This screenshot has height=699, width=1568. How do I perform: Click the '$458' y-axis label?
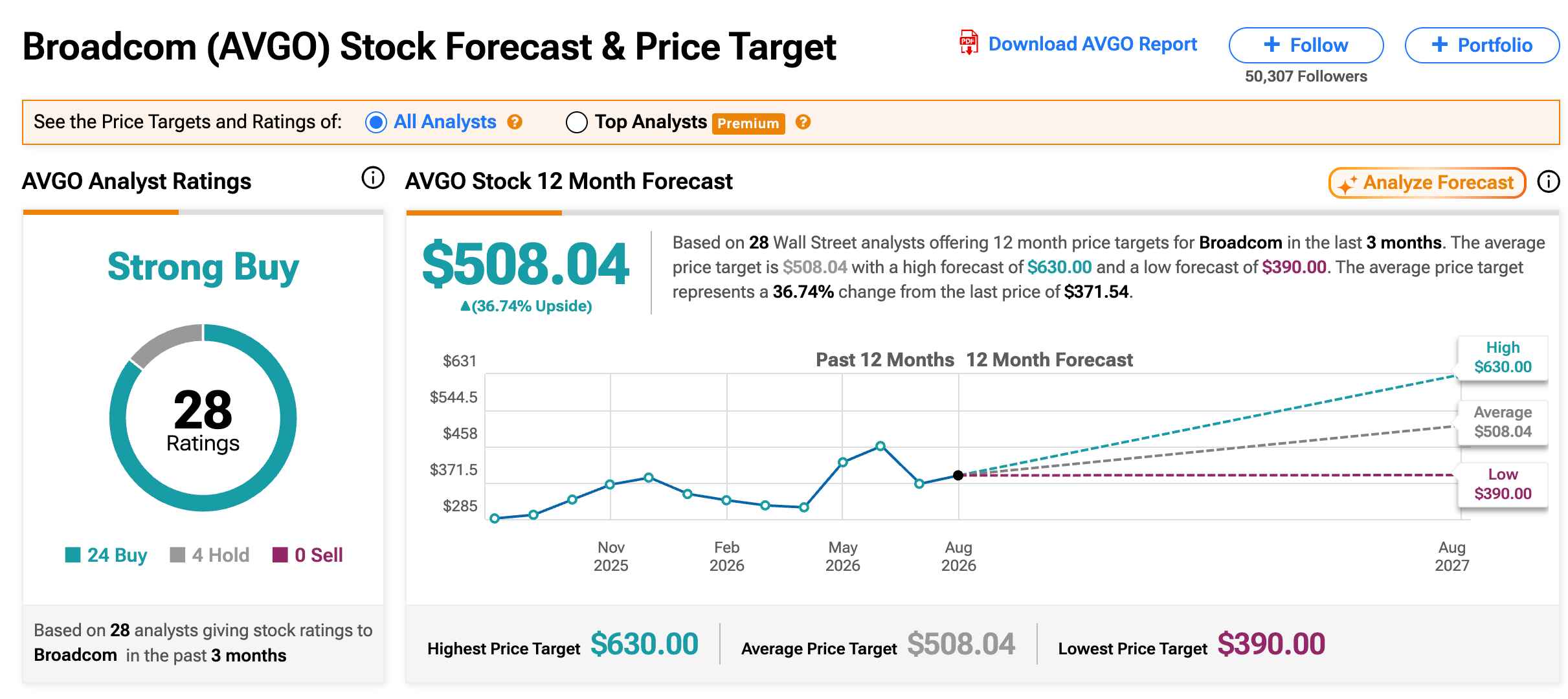tap(460, 434)
